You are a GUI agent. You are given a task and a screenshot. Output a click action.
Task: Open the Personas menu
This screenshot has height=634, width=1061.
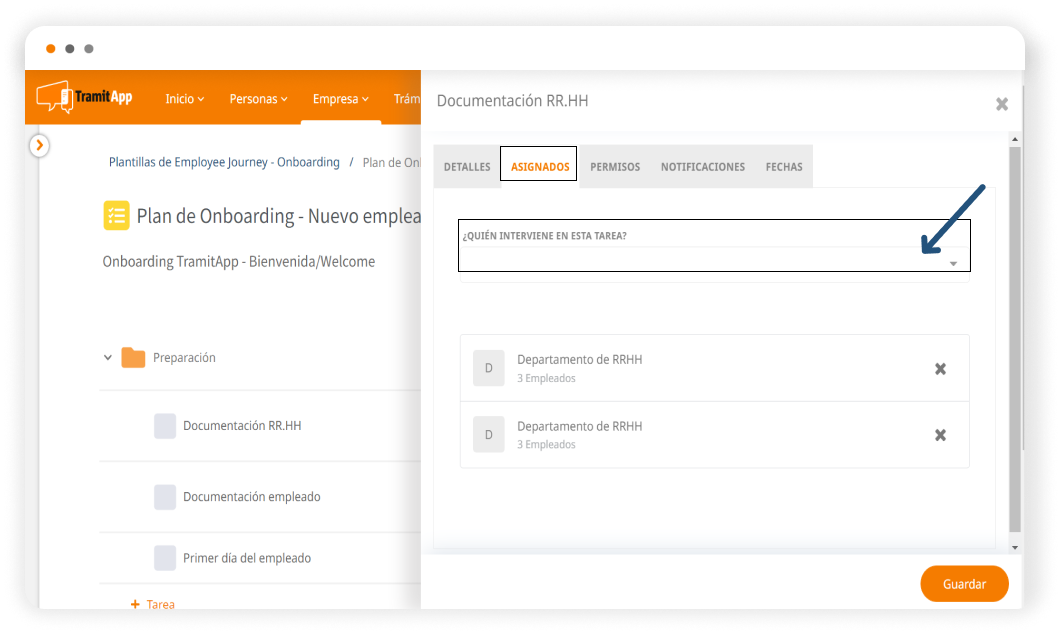[258, 99]
